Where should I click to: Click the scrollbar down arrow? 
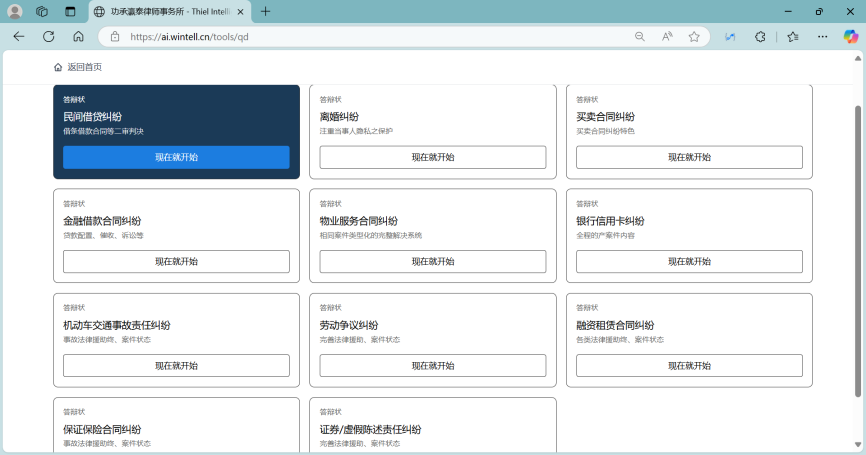tap(858, 445)
